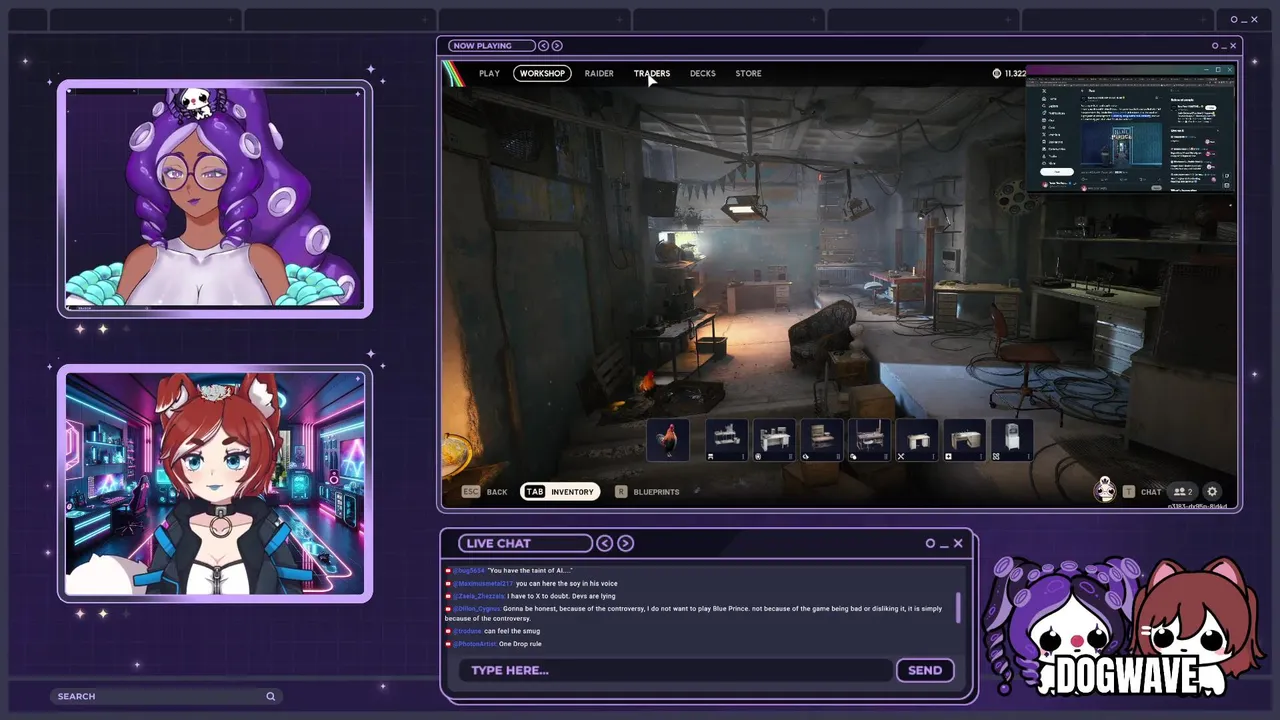Select the workshop slot with the medical plus icon
The height and width of the screenshot is (720, 1280).
click(x=965, y=440)
